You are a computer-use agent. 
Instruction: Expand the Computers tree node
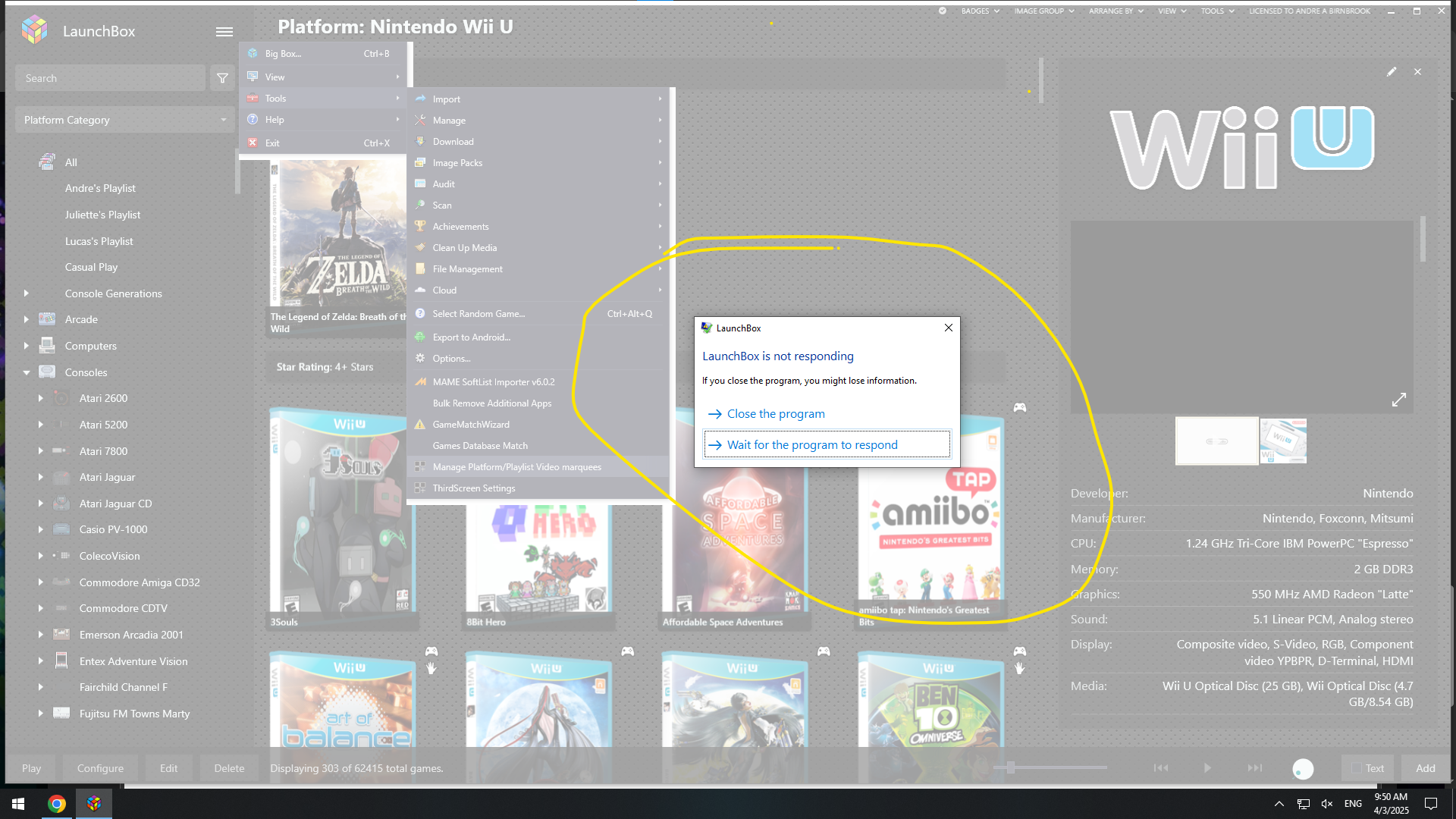pos(27,346)
